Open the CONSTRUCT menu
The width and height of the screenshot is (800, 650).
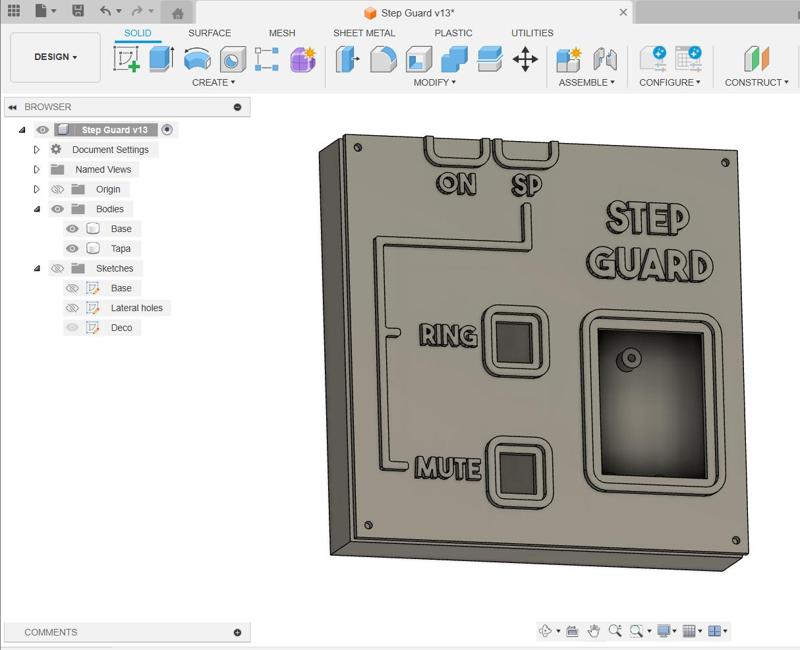(x=756, y=83)
